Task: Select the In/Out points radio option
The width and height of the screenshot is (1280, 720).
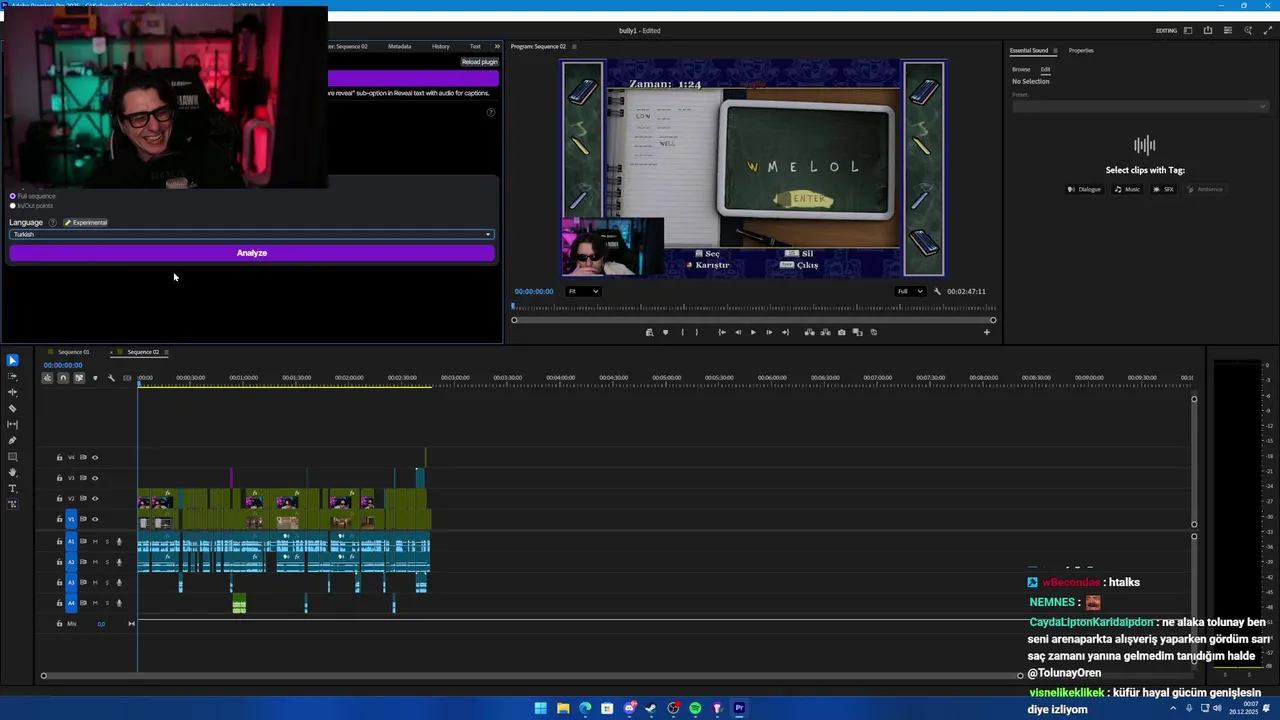Action: click(13, 205)
